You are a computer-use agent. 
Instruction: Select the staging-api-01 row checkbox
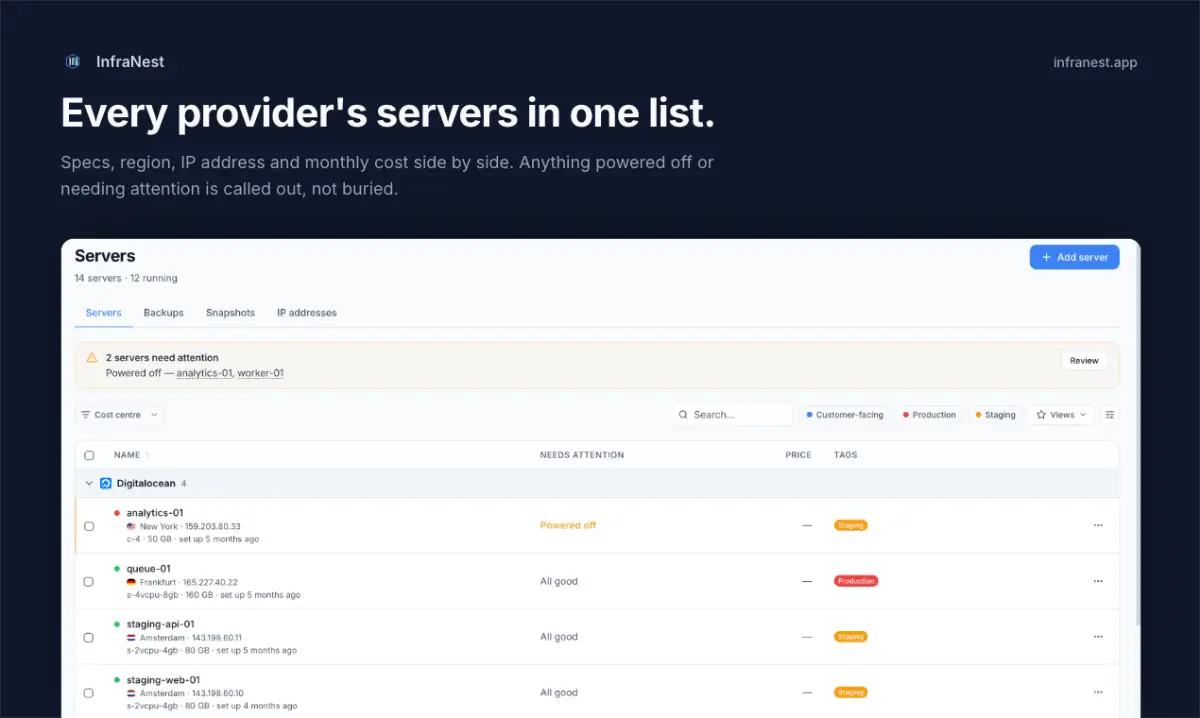click(x=89, y=637)
